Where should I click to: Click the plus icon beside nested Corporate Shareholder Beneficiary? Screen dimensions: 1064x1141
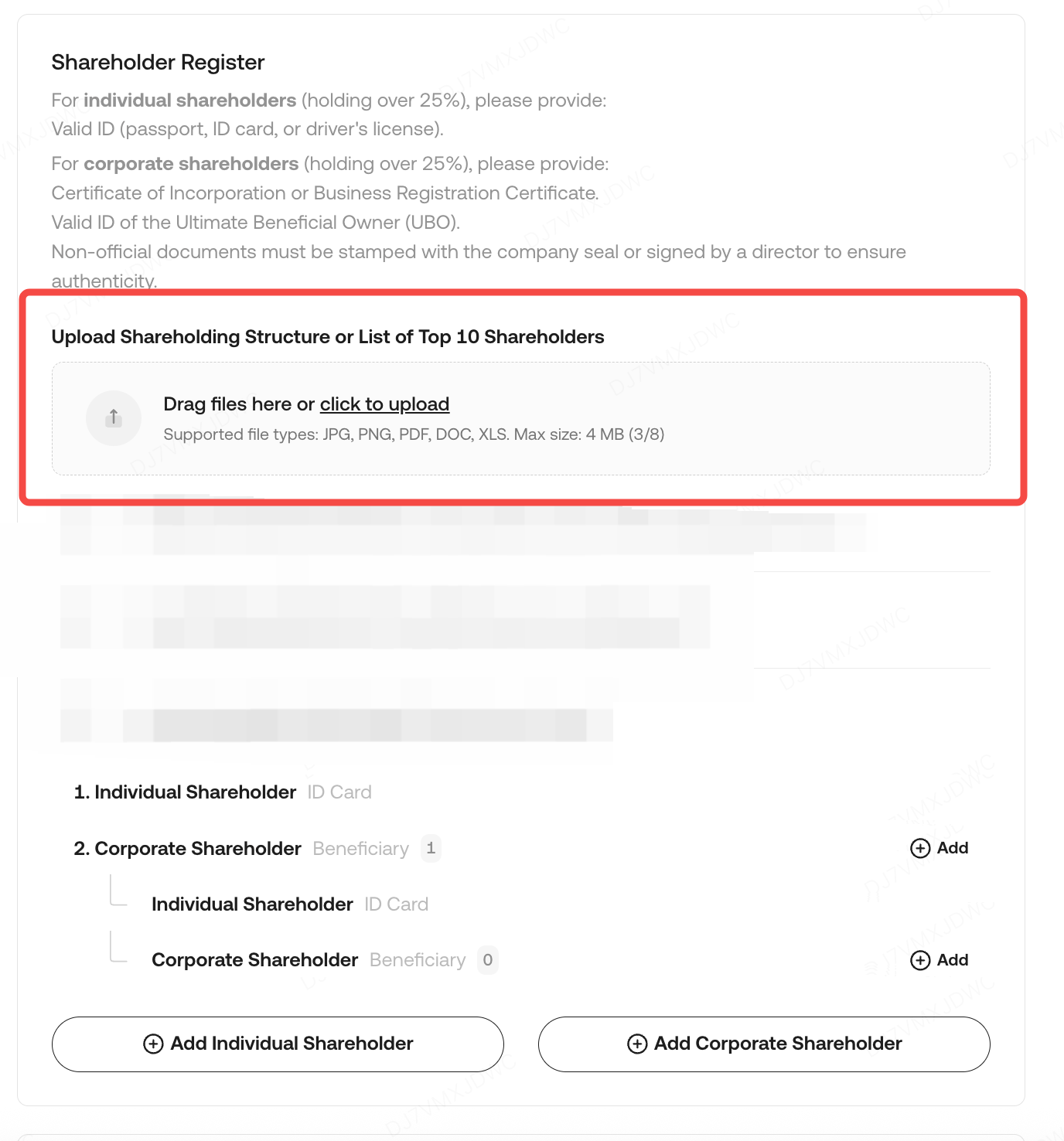920,960
